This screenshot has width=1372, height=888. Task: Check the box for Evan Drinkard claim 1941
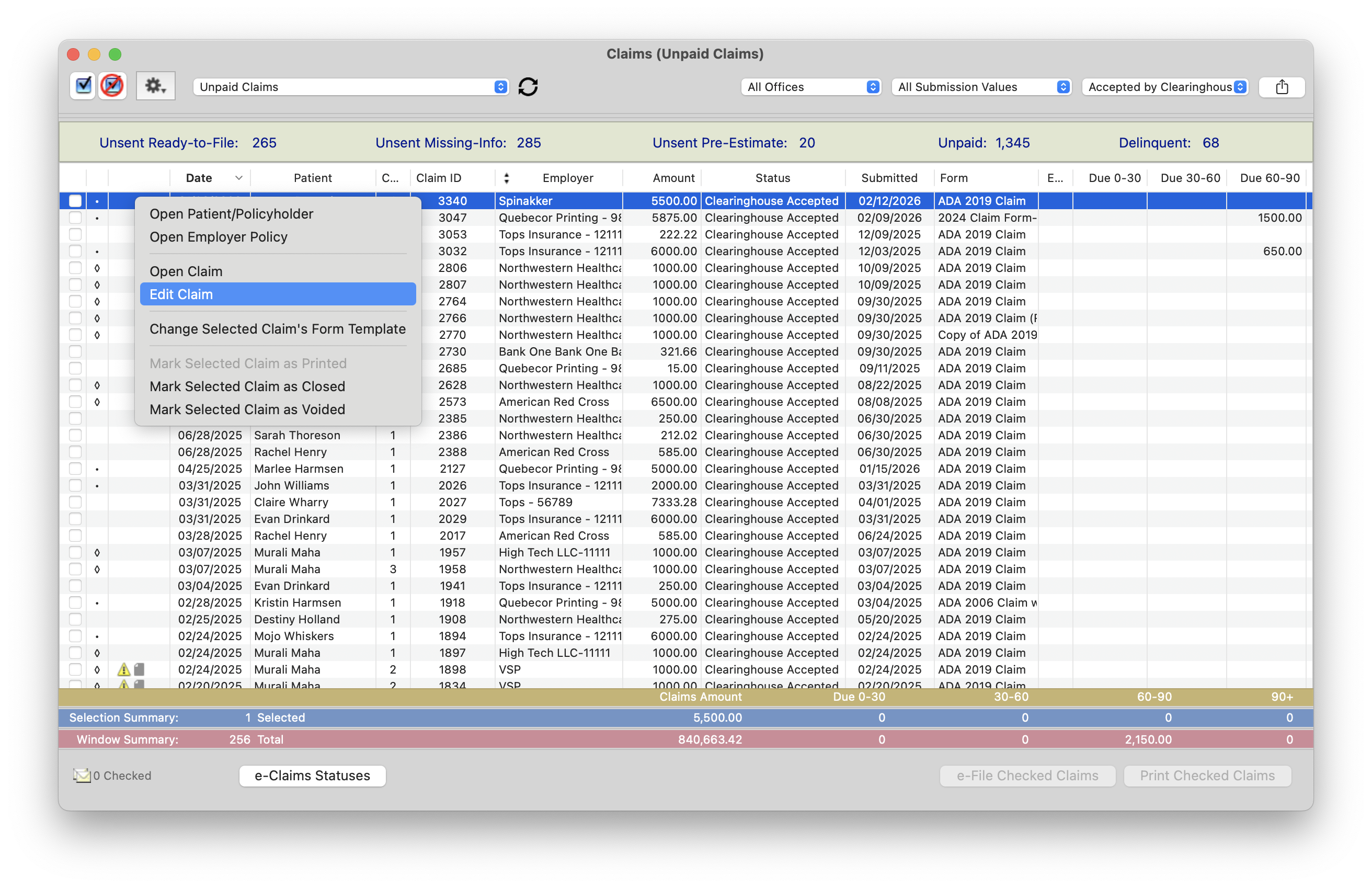click(x=75, y=586)
